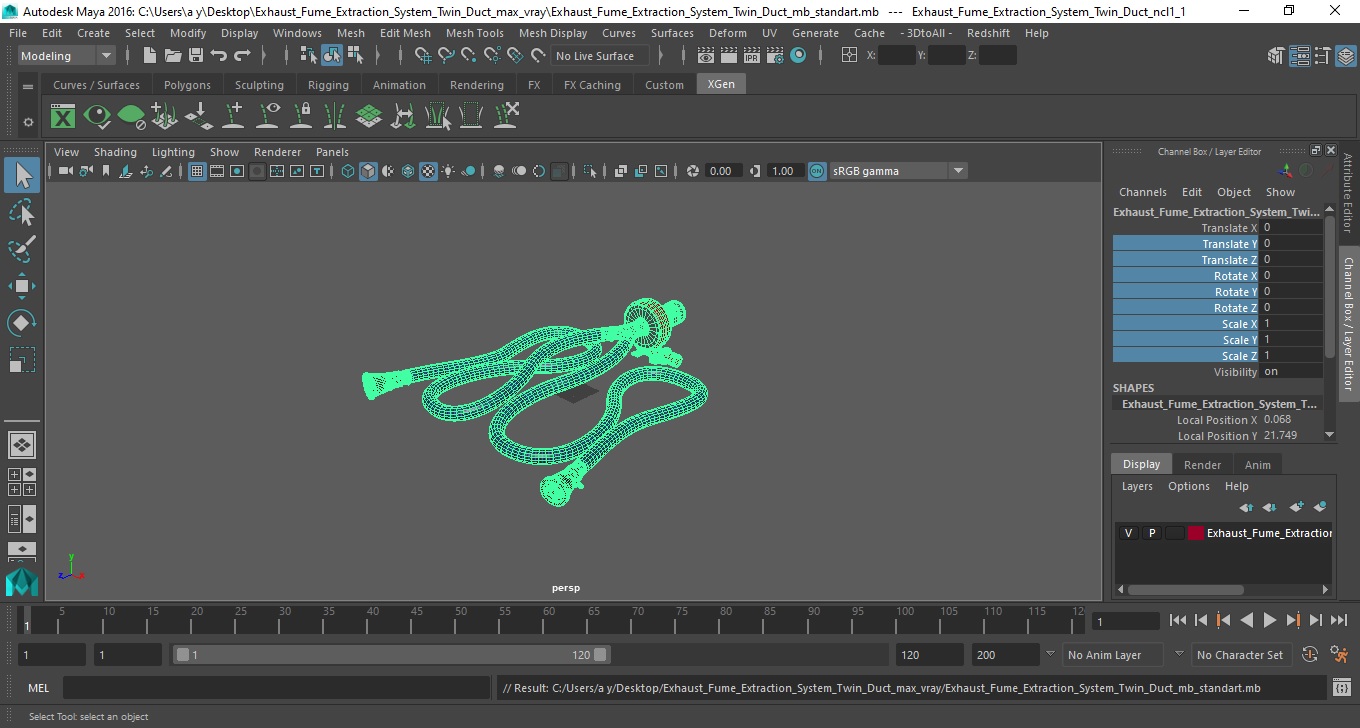
Task: Choose the Move tool in toolbox
Action: click(x=22, y=286)
